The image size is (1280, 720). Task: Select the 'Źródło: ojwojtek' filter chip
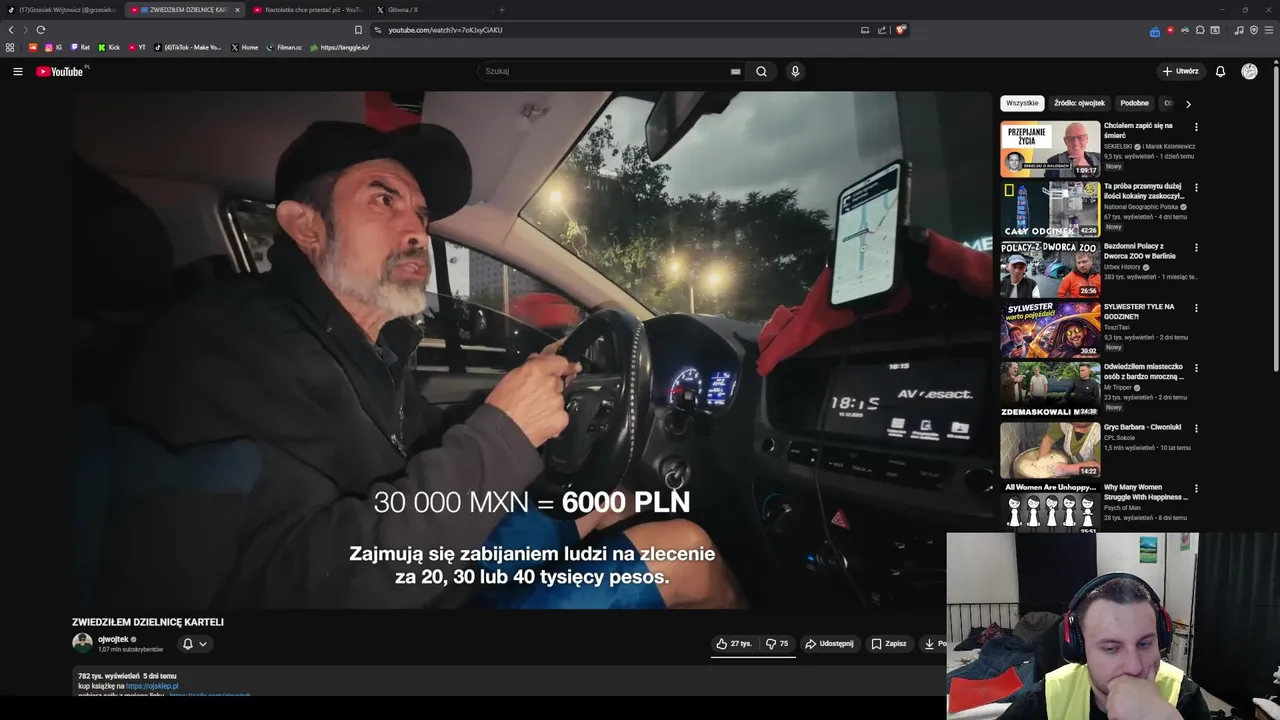(x=1079, y=103)
